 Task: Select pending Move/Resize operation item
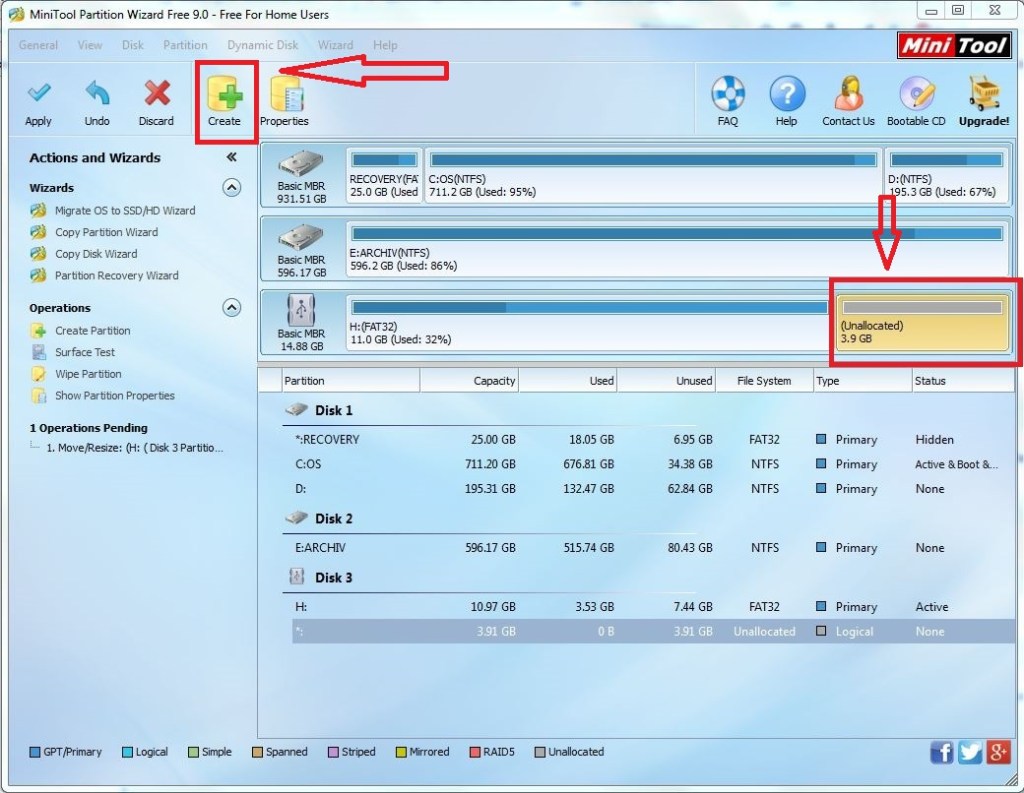click(x=135, y=448)
